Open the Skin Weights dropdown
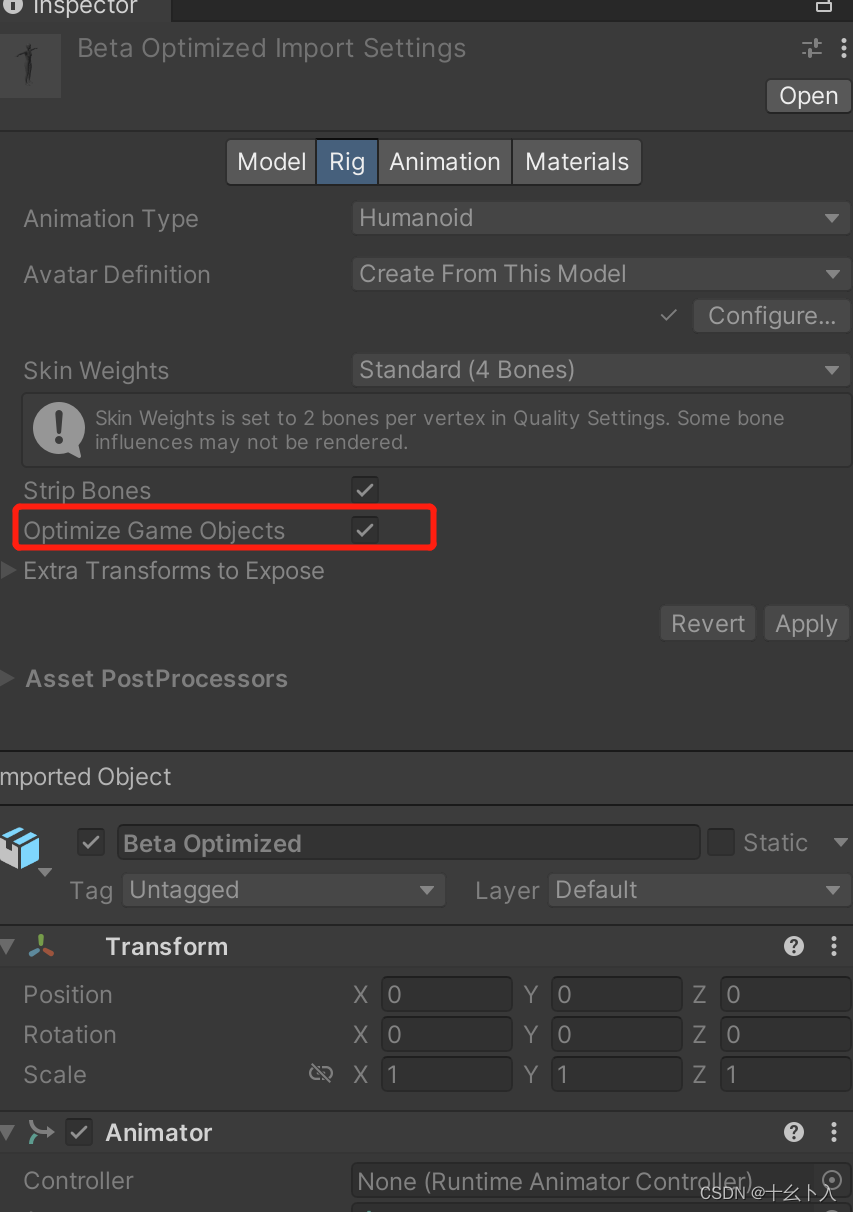The image size is (853, 1212). pyautogui.click(x=600, y=370)
